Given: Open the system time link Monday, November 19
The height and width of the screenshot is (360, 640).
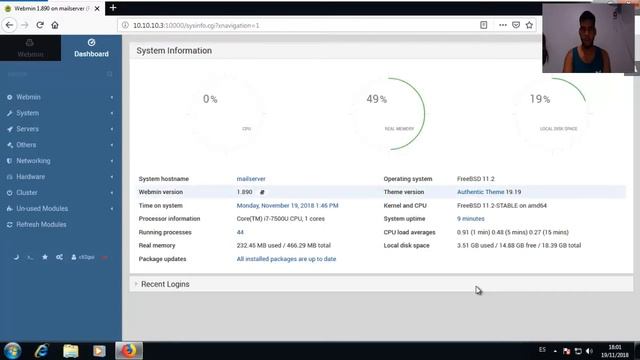Looking at the screenshot, I should point(287,205).
